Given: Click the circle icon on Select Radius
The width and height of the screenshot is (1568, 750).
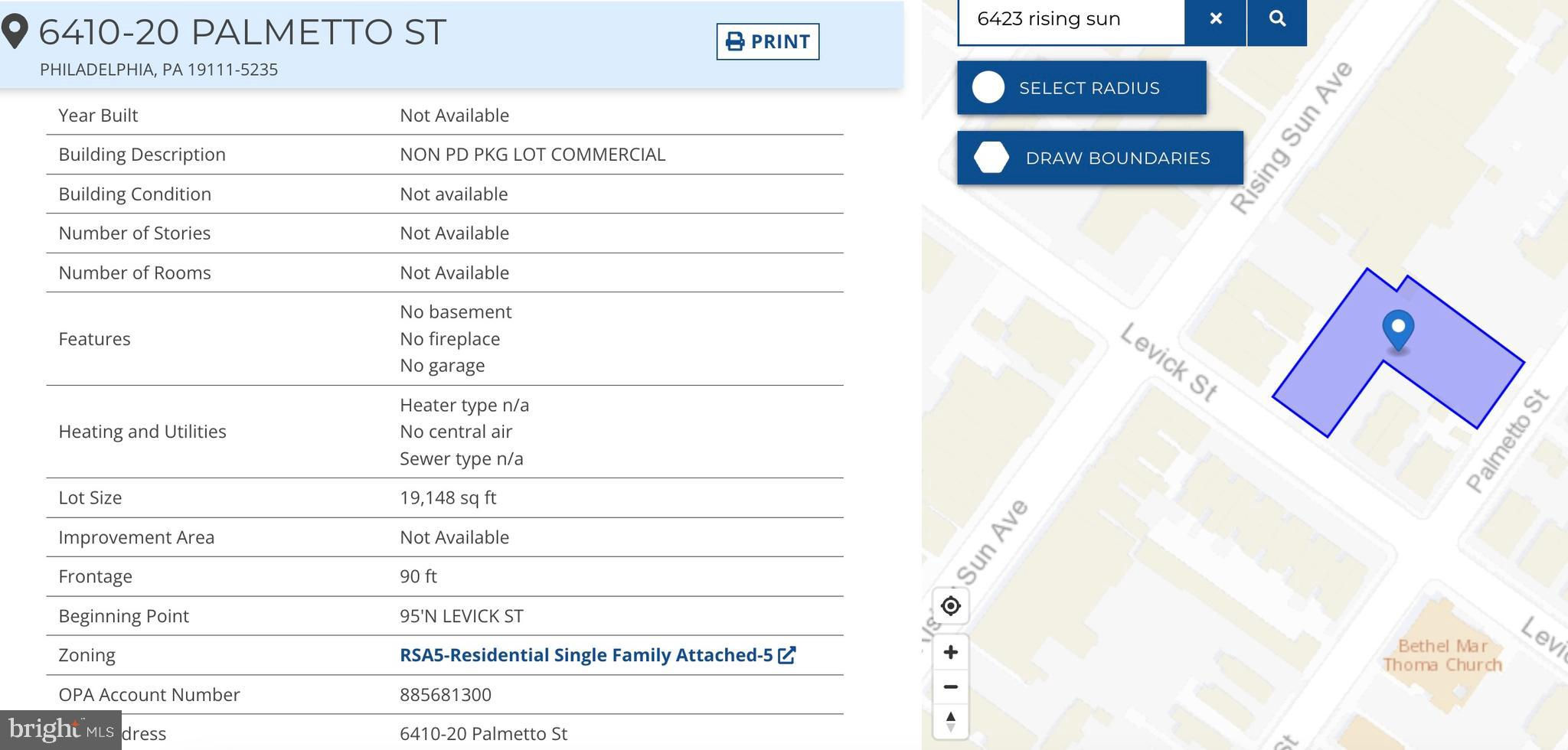Looking at the screenshot, I should click(x=988, y=88).
